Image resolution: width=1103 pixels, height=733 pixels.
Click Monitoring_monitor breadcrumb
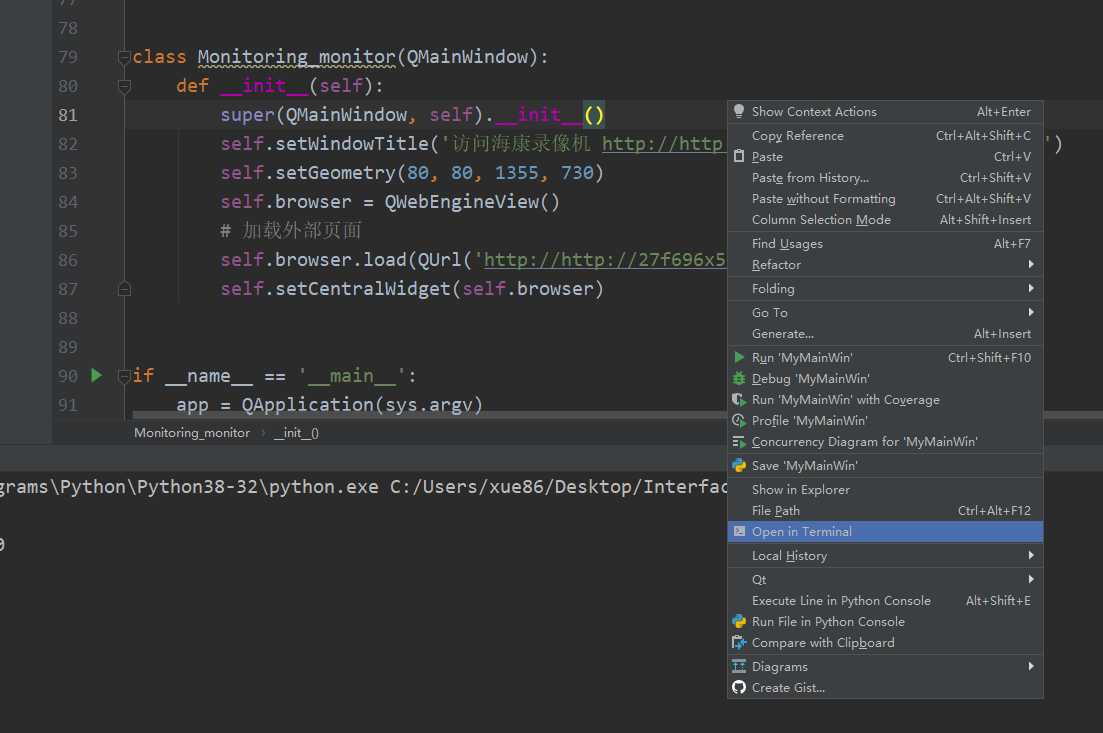pos(191,433)
